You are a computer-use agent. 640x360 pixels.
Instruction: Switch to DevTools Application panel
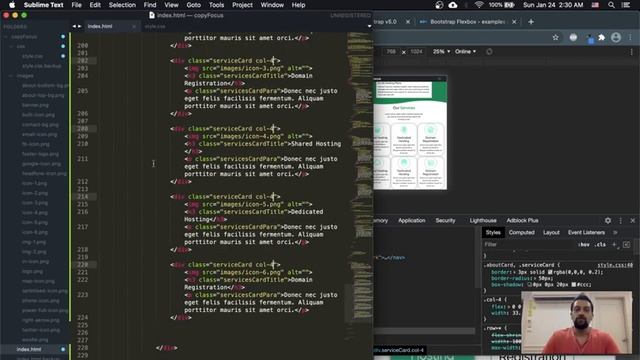tap(411, 220)
